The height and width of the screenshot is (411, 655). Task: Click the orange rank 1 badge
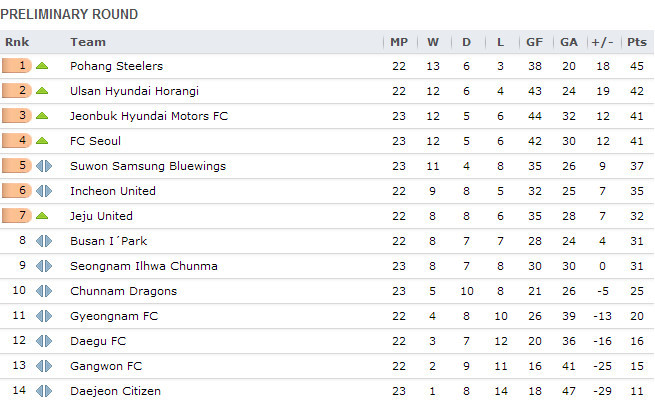17,66
